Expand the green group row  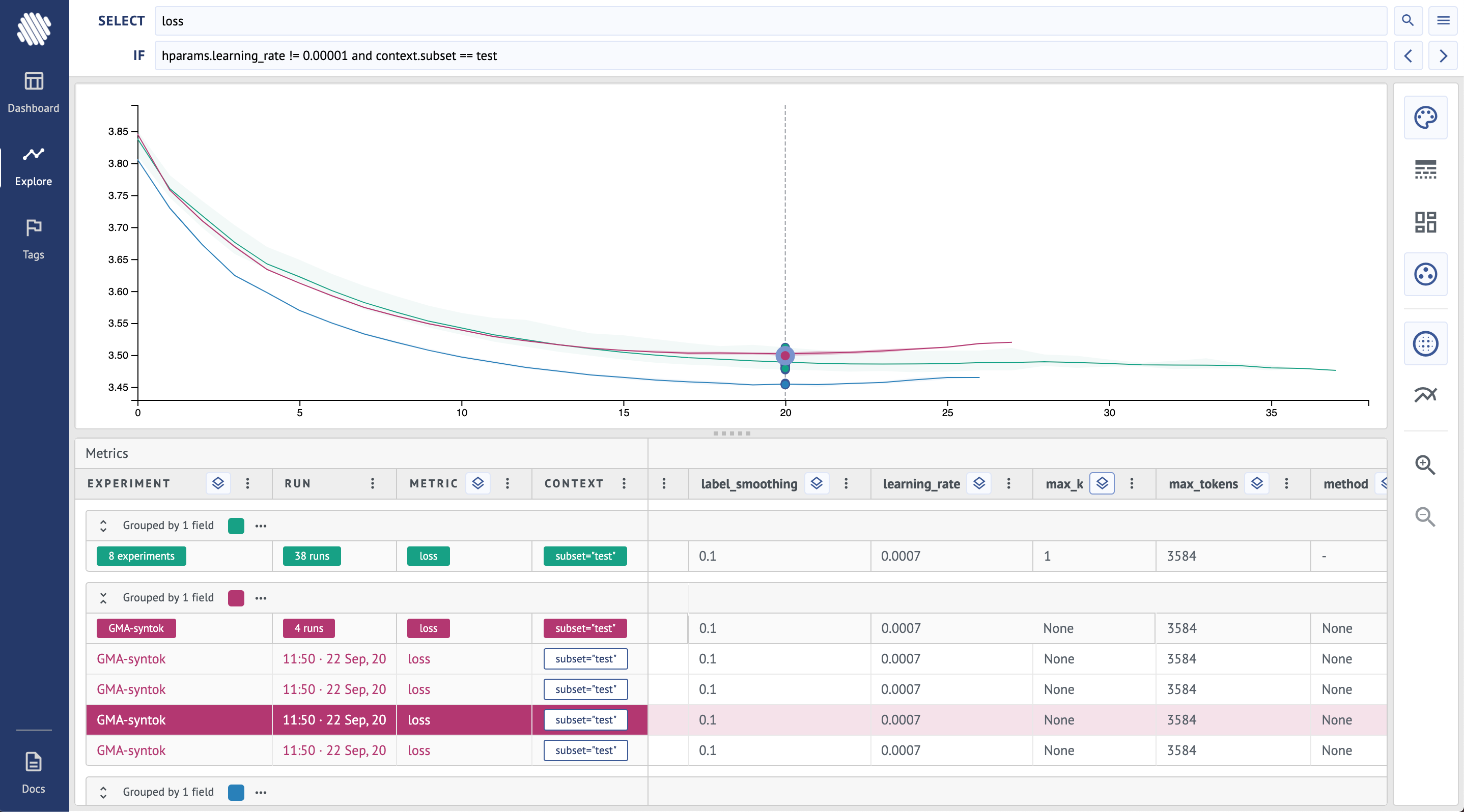click(x=103, y=526)
